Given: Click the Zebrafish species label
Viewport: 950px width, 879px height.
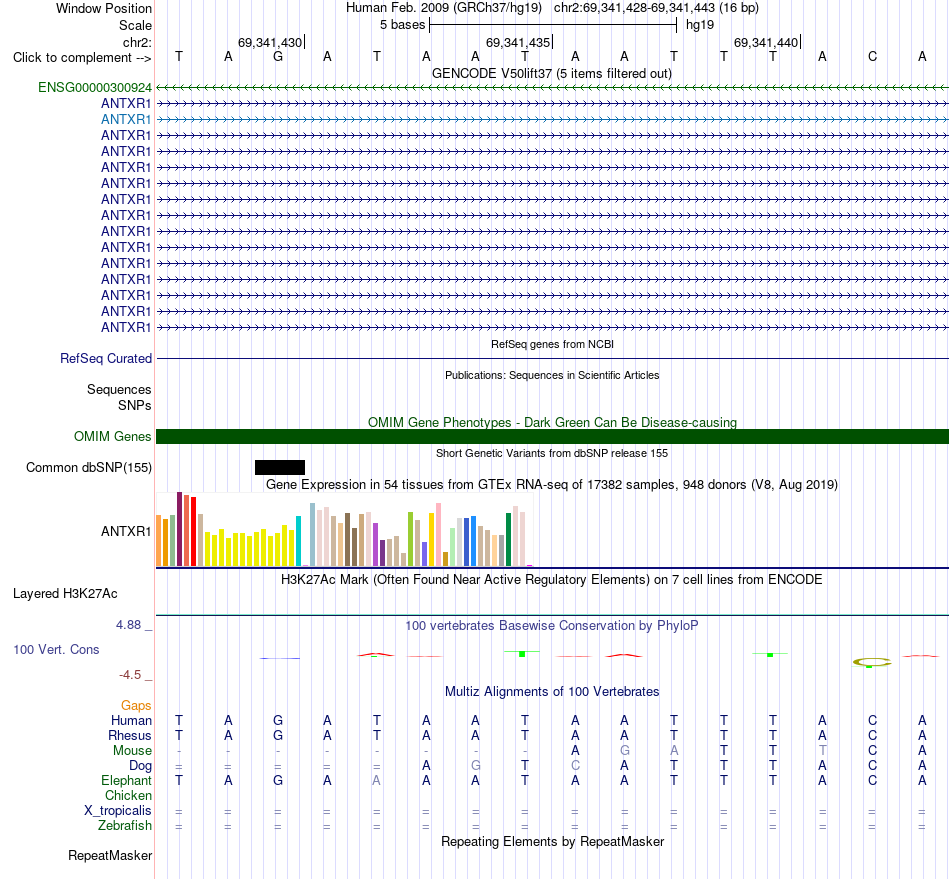Looking at the screenshot, I should [x=125, y=825].
